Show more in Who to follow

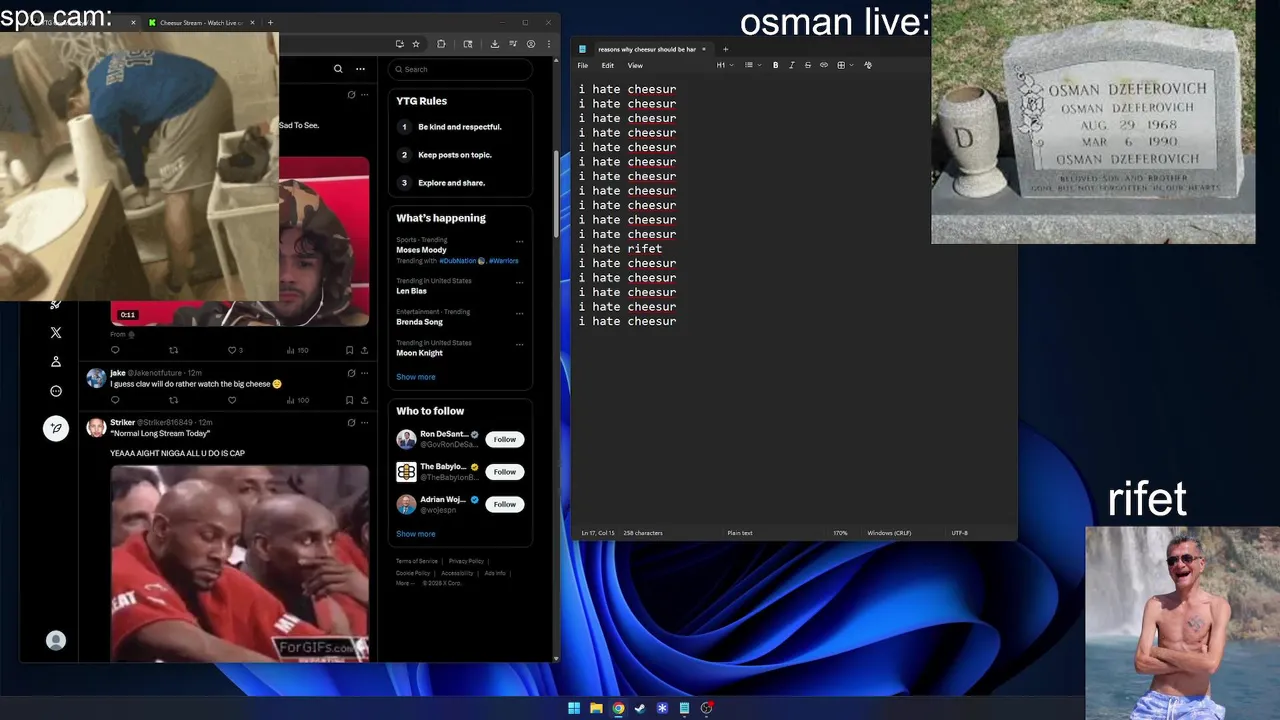[x=415, y=534]
